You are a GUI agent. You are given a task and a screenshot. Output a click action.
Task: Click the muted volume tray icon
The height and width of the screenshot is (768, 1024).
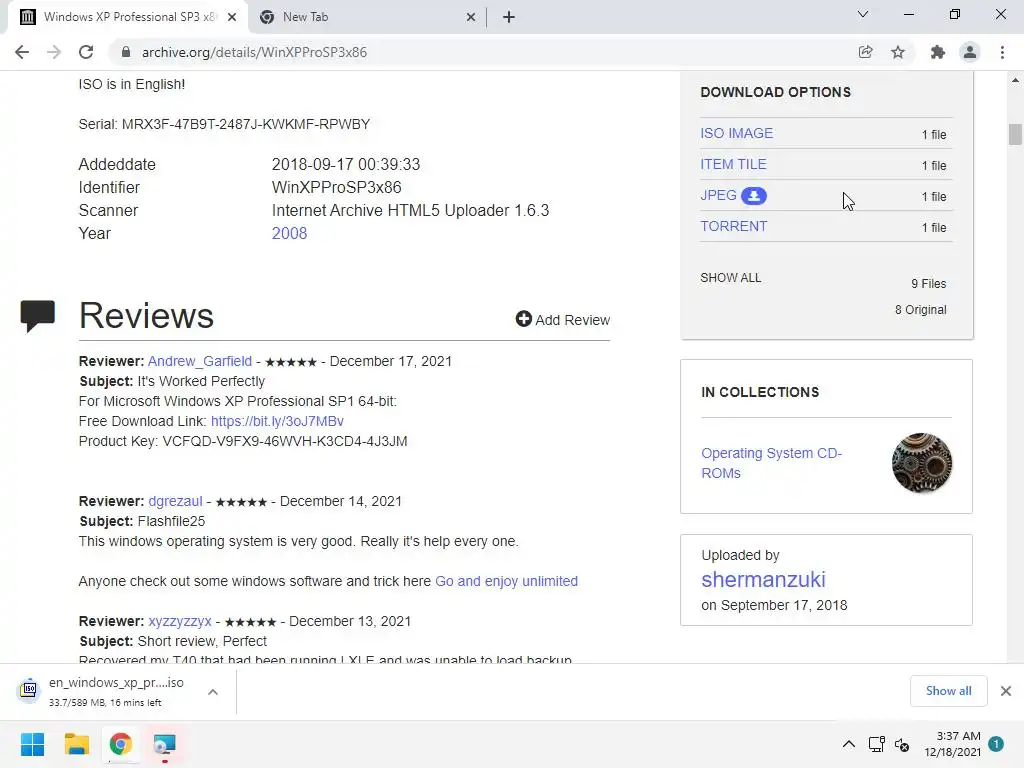point(902,744)
